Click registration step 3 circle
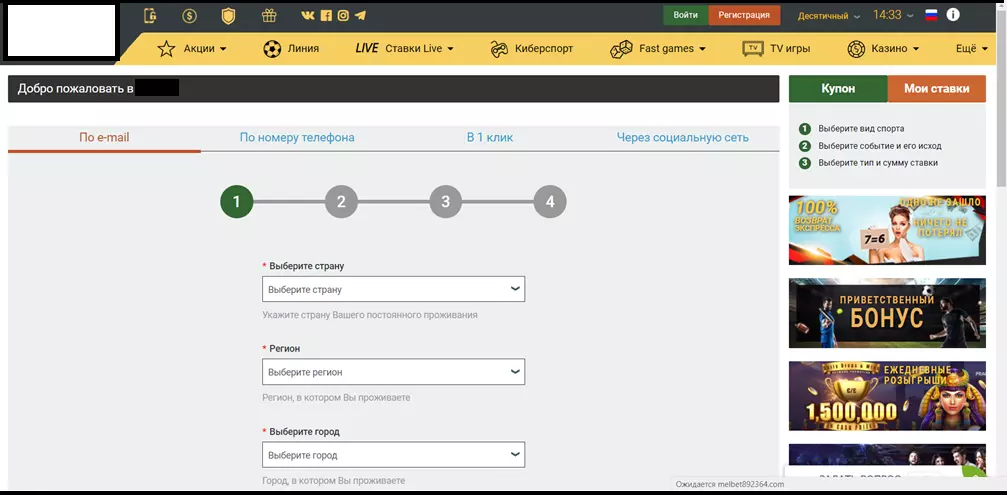Viewport: 1007px width, 495px height. click(x=446, y=202)
